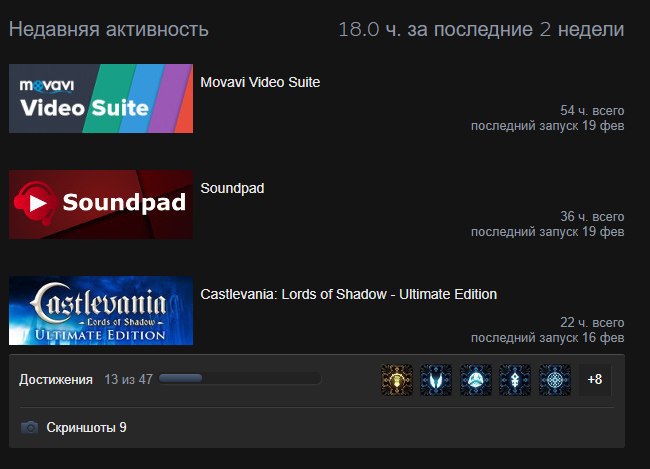
Task: Open the Скриншоты 9 link
Action: coord(86,427)
